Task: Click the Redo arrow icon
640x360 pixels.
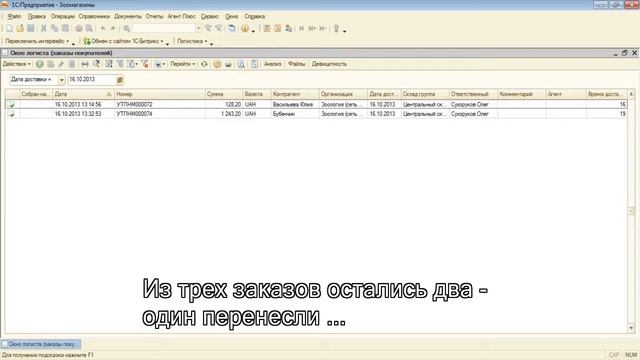Action: coord(113,29)
